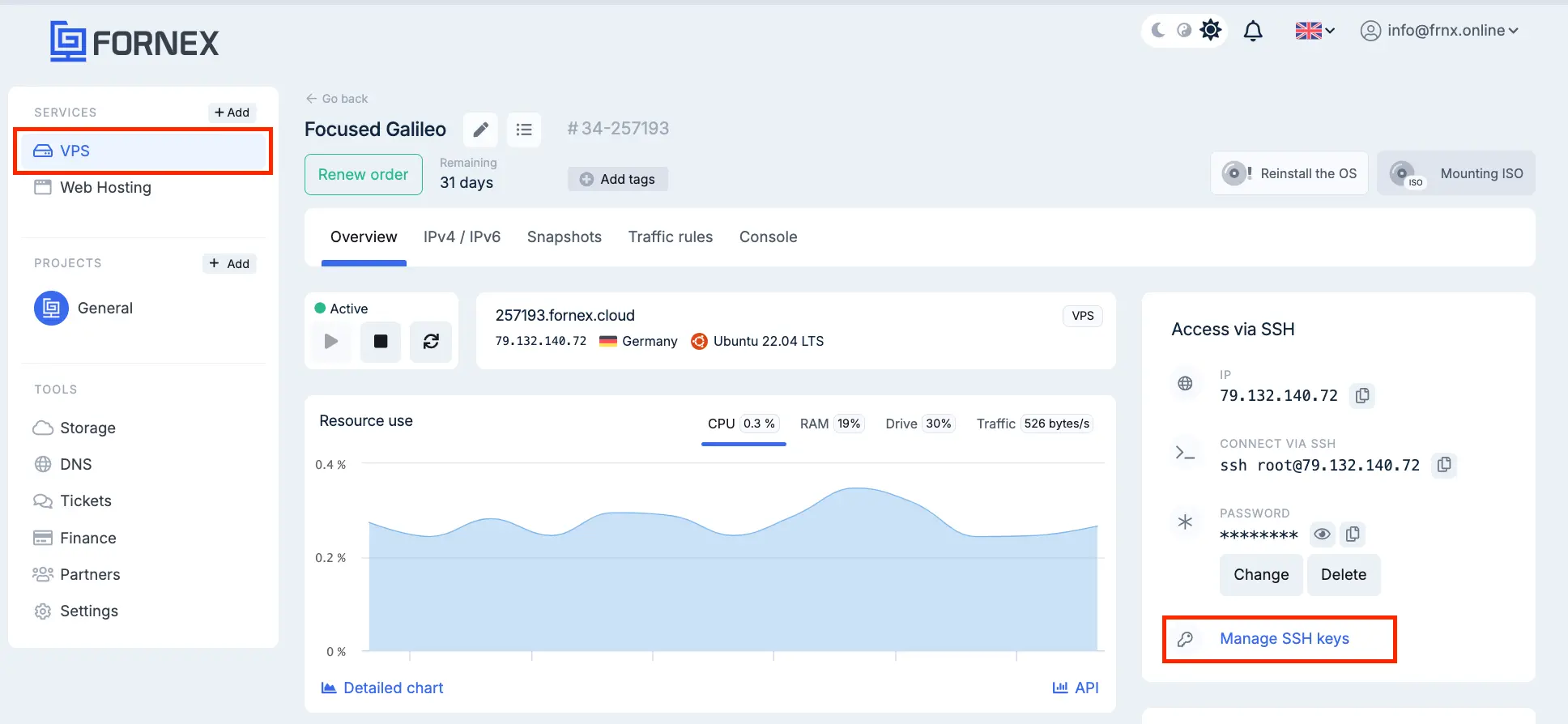The image size is (1568, 724).
Task: Copy the ssh root@ command
Action: pyautogui.click(x=1444, y=465)
